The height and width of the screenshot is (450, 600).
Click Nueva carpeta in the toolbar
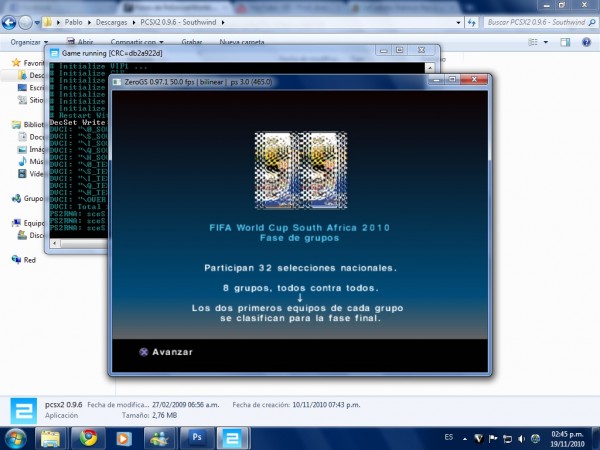click(x=242, y=42)
